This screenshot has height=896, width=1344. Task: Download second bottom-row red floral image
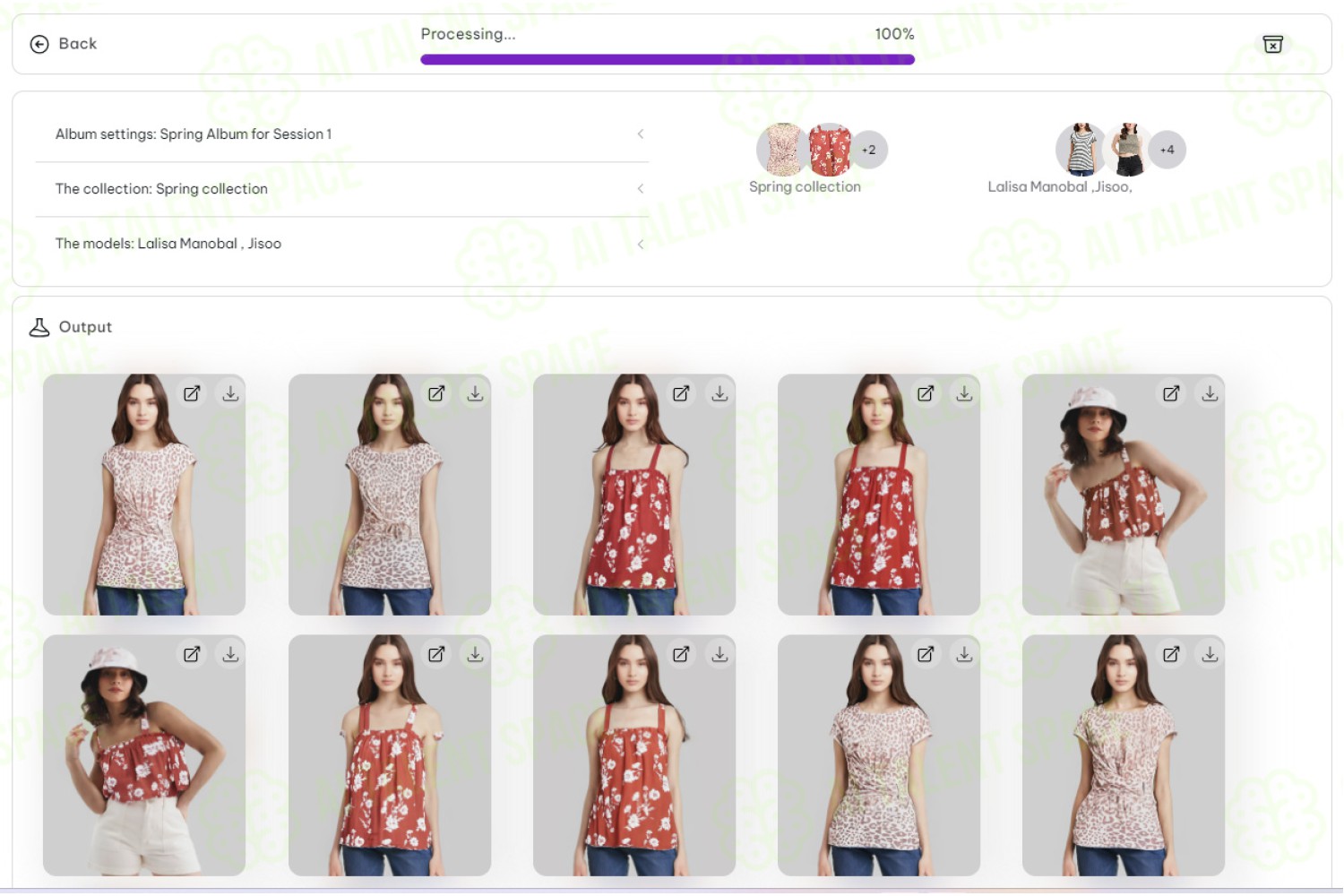tap(475, 654)
